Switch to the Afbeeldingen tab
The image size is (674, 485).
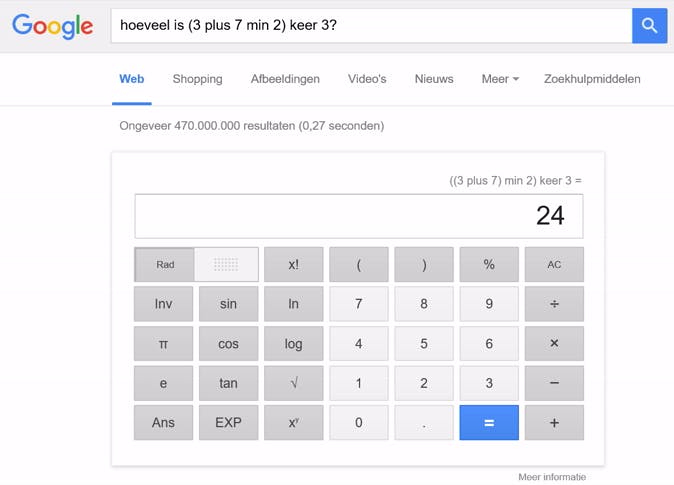click(285, 79)
